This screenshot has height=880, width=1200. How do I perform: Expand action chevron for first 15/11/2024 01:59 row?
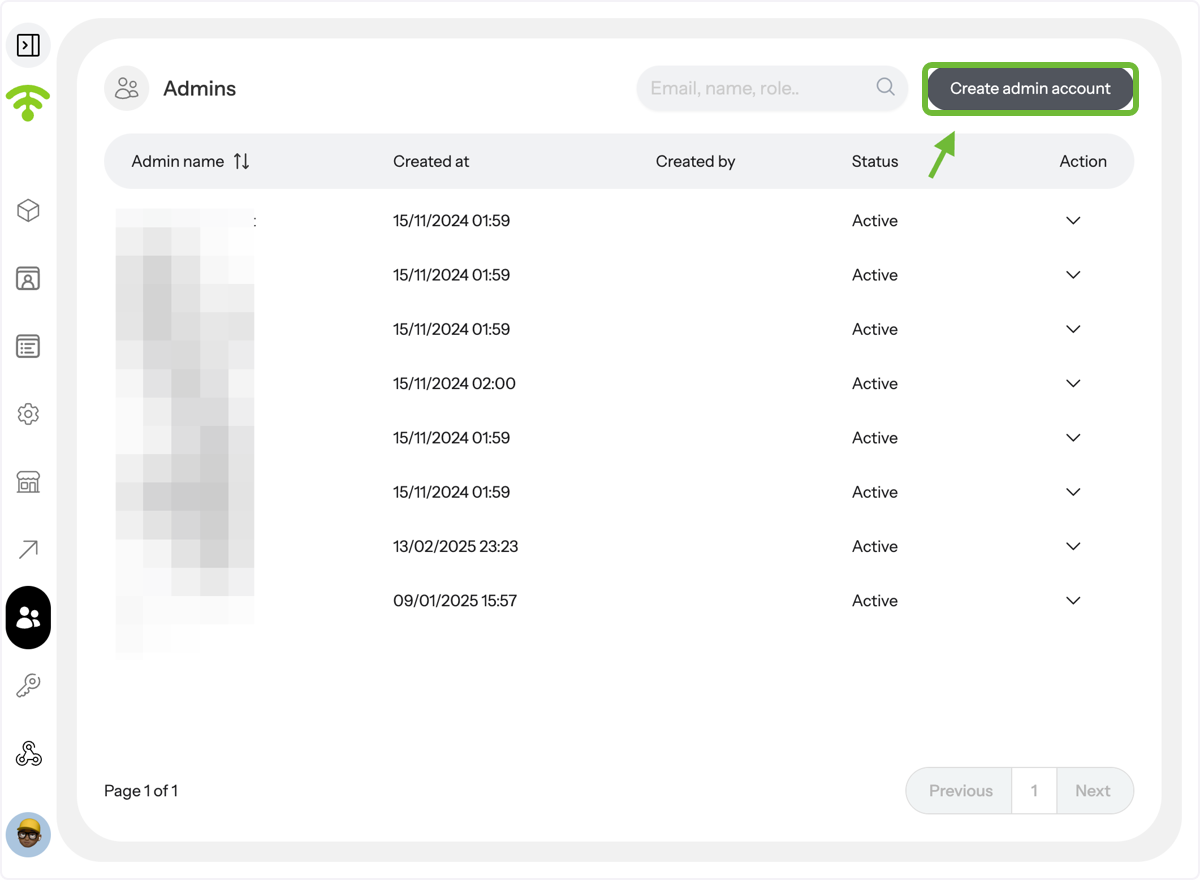coord(1073,220)
